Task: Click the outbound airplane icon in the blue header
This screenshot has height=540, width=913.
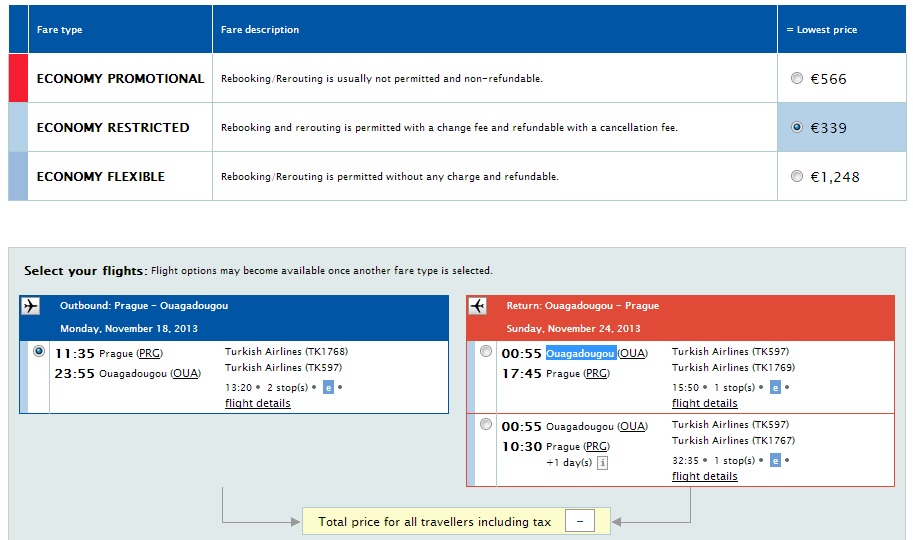Action: tap(30, 306)
